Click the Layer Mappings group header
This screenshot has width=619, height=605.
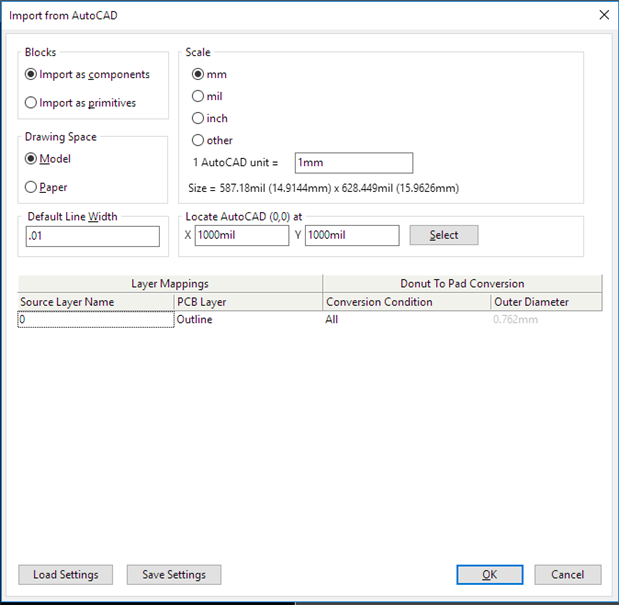tap(170, 284)
